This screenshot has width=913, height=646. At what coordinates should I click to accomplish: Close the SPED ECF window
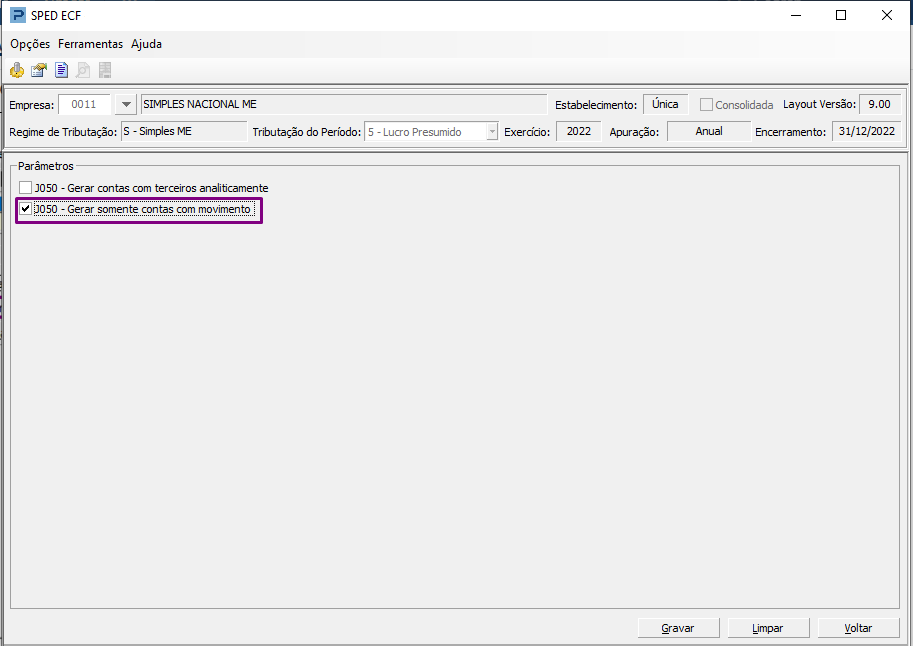click(x=887, y=15)
